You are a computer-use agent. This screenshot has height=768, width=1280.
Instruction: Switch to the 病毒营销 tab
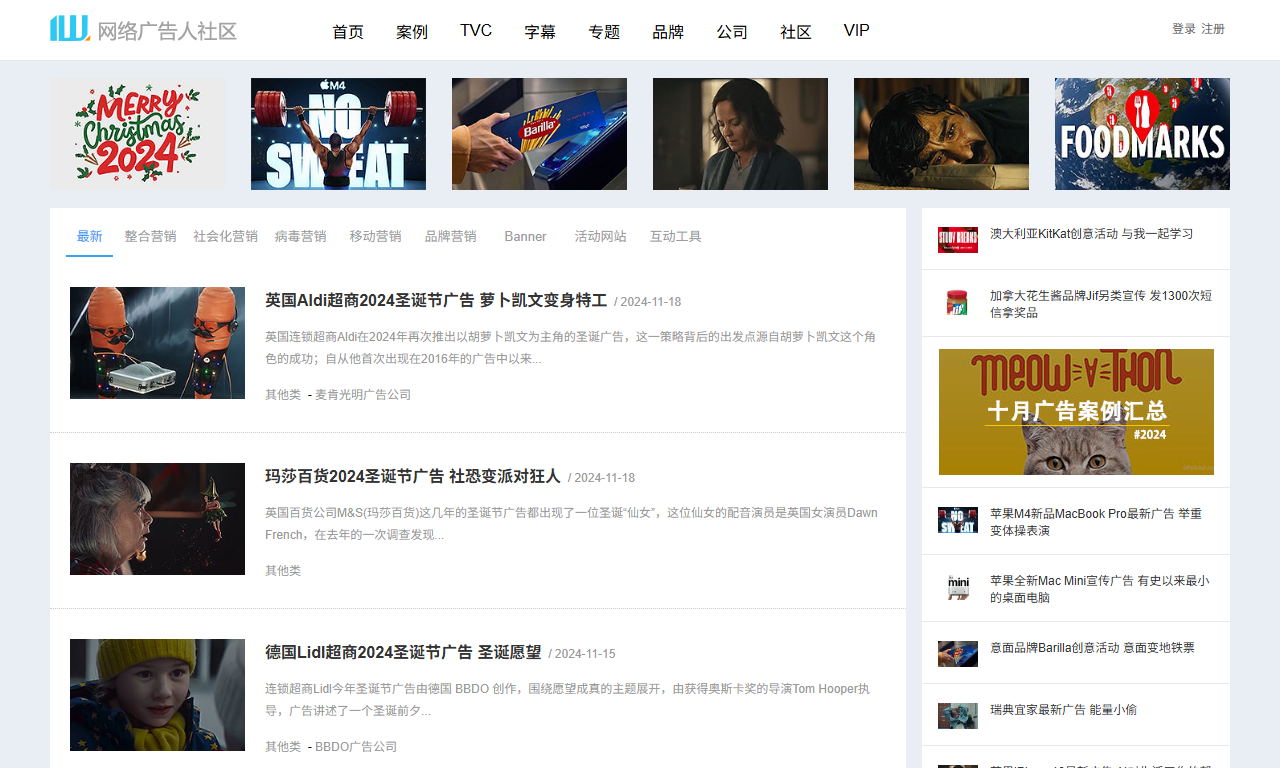click(300, 237)
